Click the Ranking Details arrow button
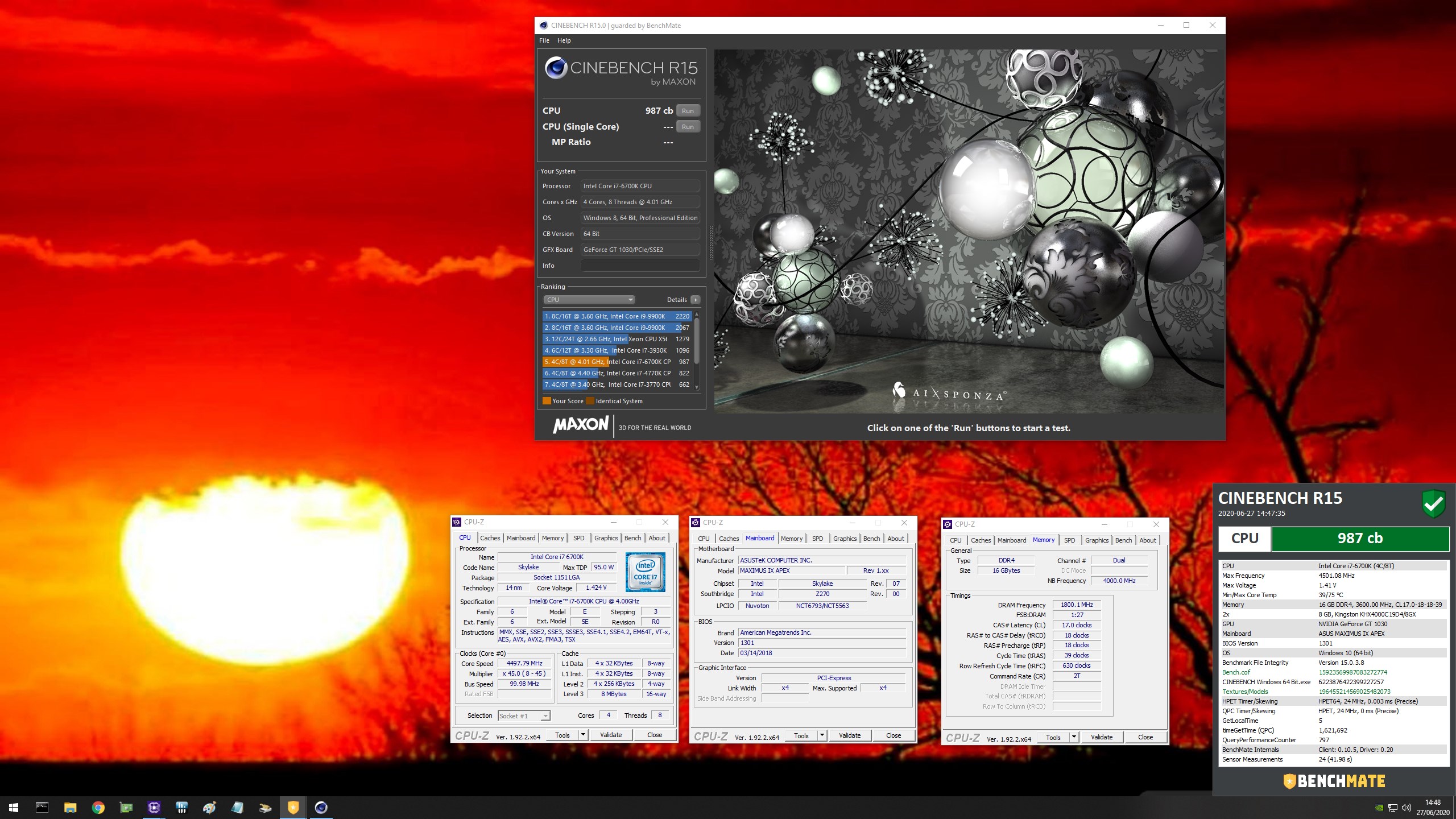The image size is (1456, 819). pyautogui.click(x=695, y=300)
